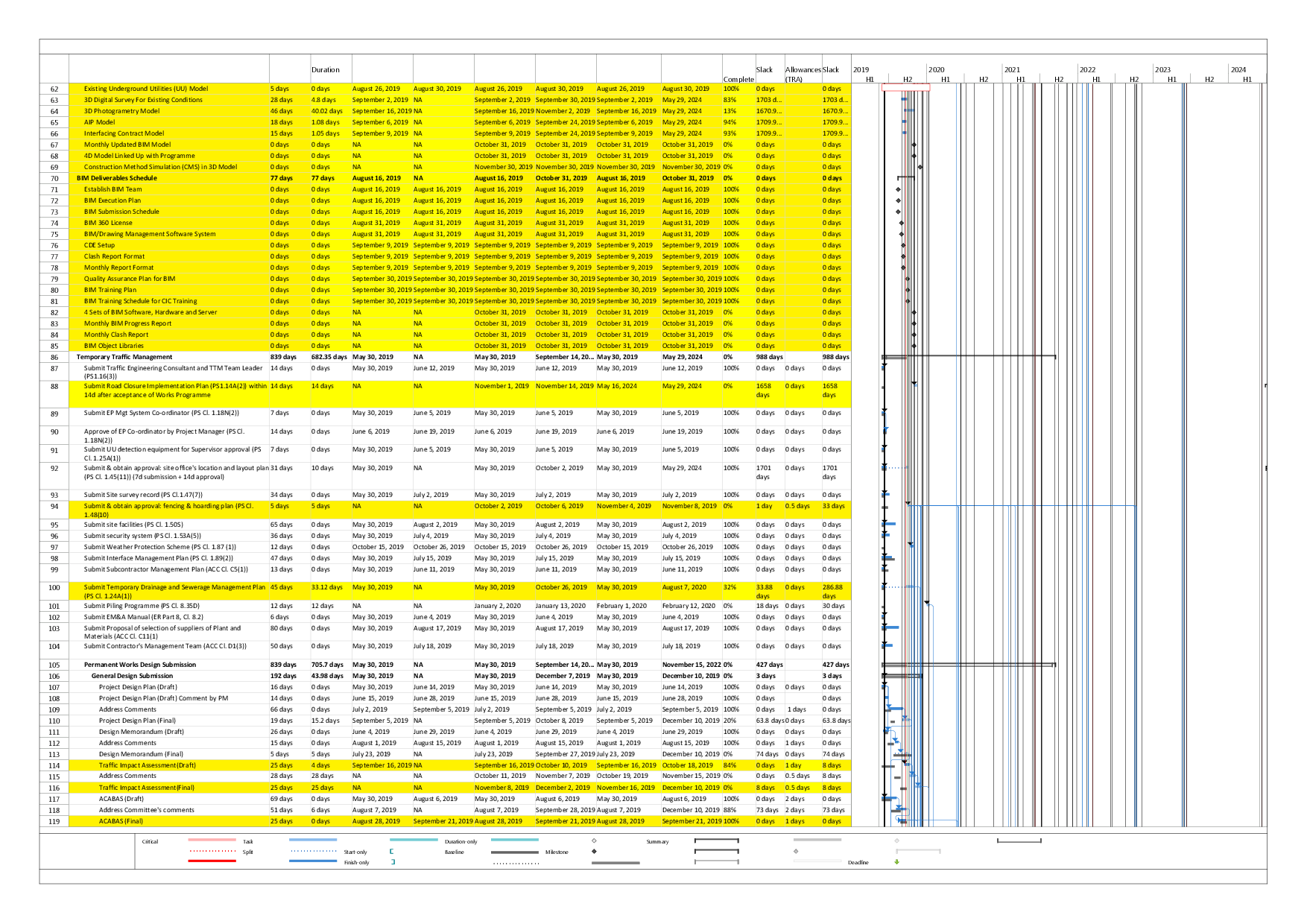Viewport: 1307px width, 924px height.
Task: Click the Allowances (TRA) column header
Action: [803, 75]
